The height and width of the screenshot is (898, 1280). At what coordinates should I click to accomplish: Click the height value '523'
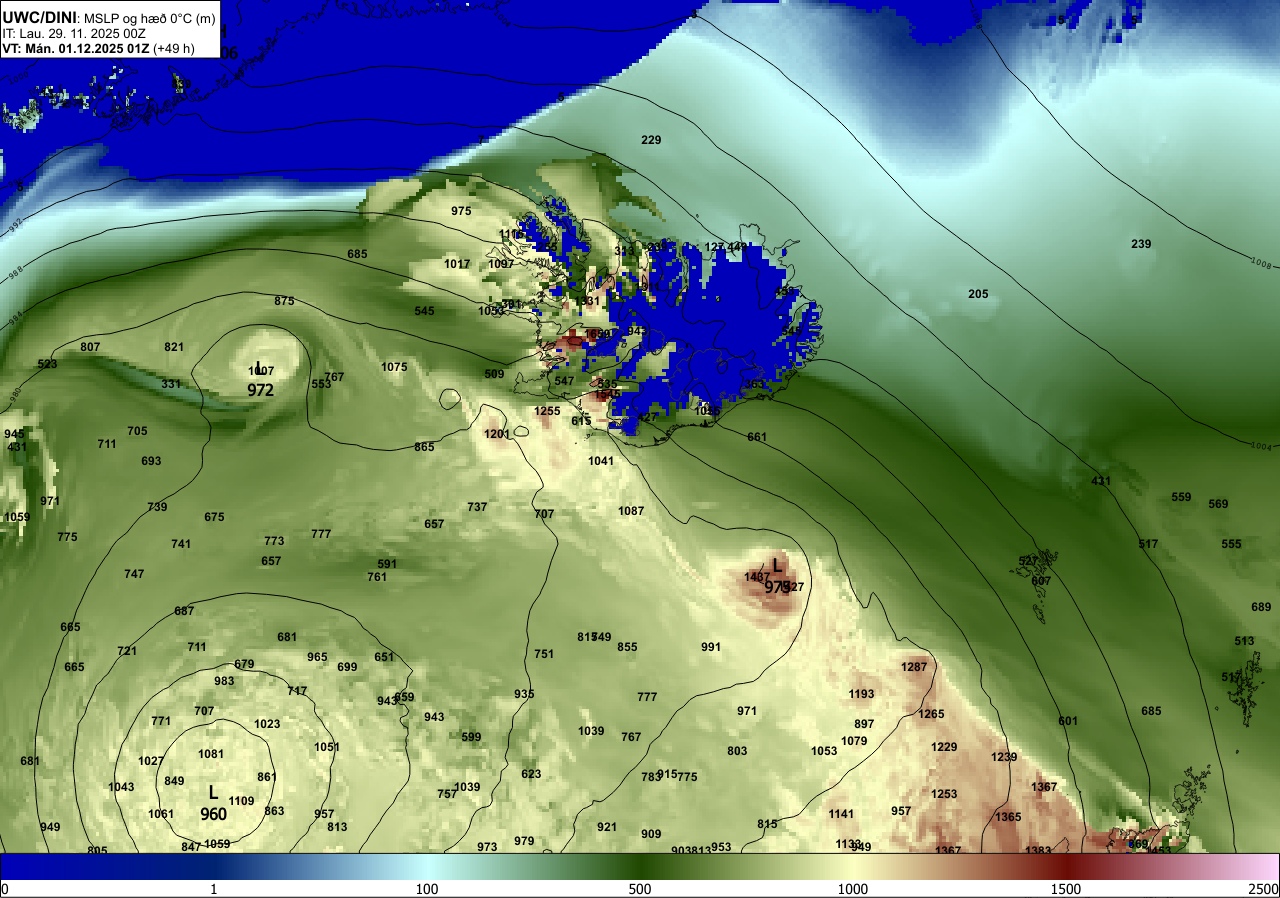pyautogui.click(x=47, y=364)
